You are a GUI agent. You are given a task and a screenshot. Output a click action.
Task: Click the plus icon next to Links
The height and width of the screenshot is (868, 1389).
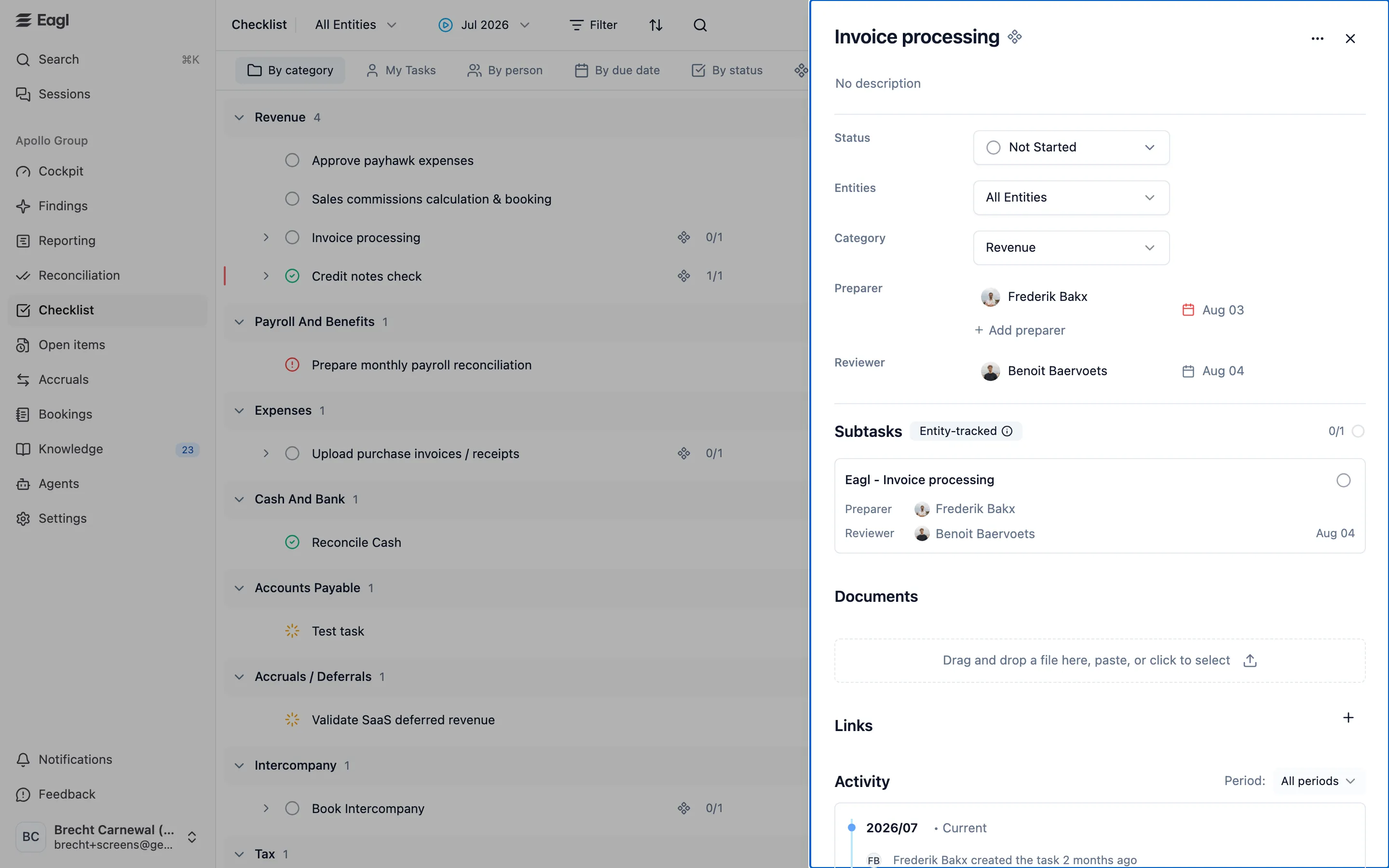coord(1348,718)
